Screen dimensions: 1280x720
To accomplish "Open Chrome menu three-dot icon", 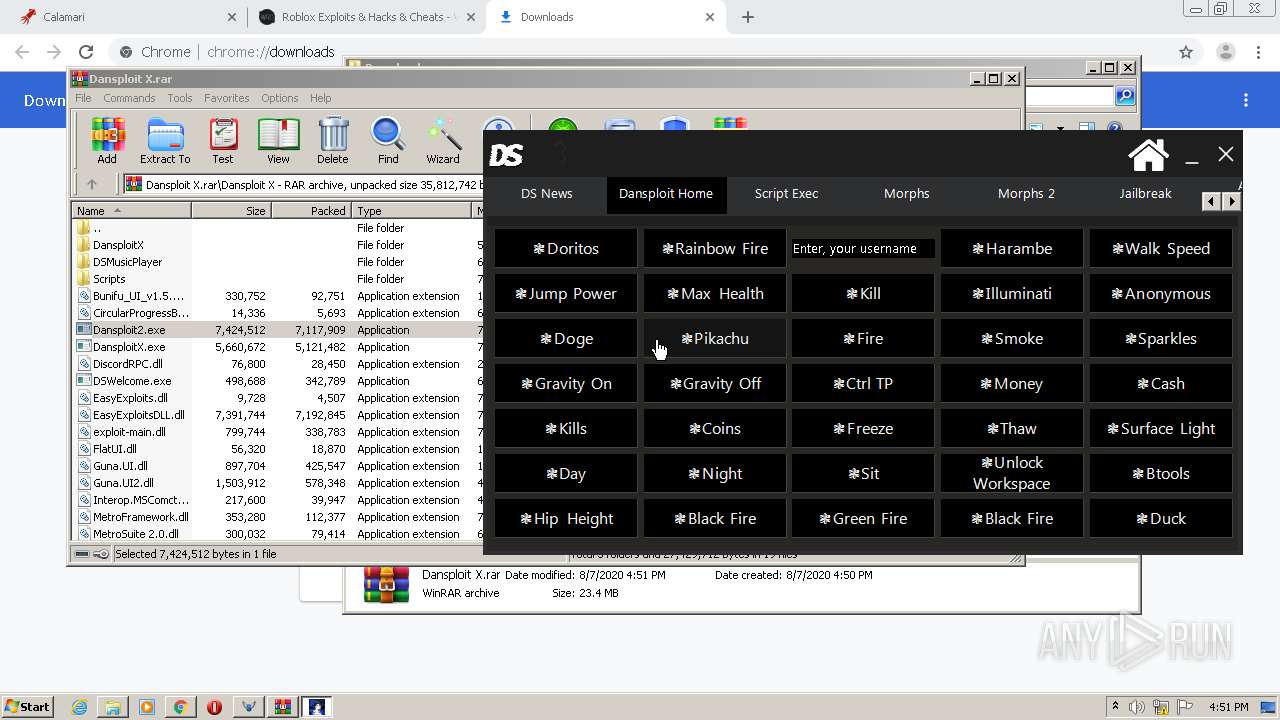I will (x=1256, y=52).
